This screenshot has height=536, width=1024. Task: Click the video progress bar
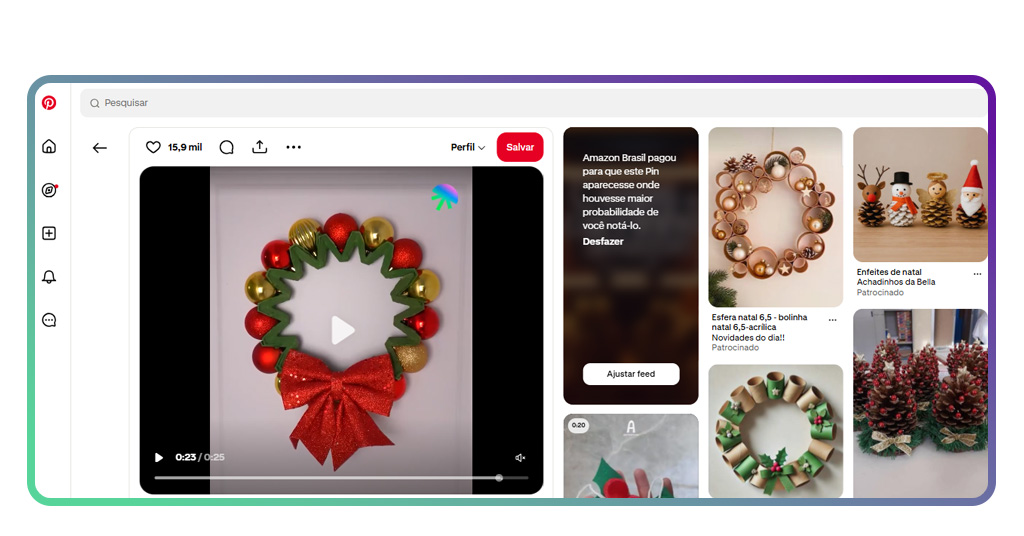(340, 478)
